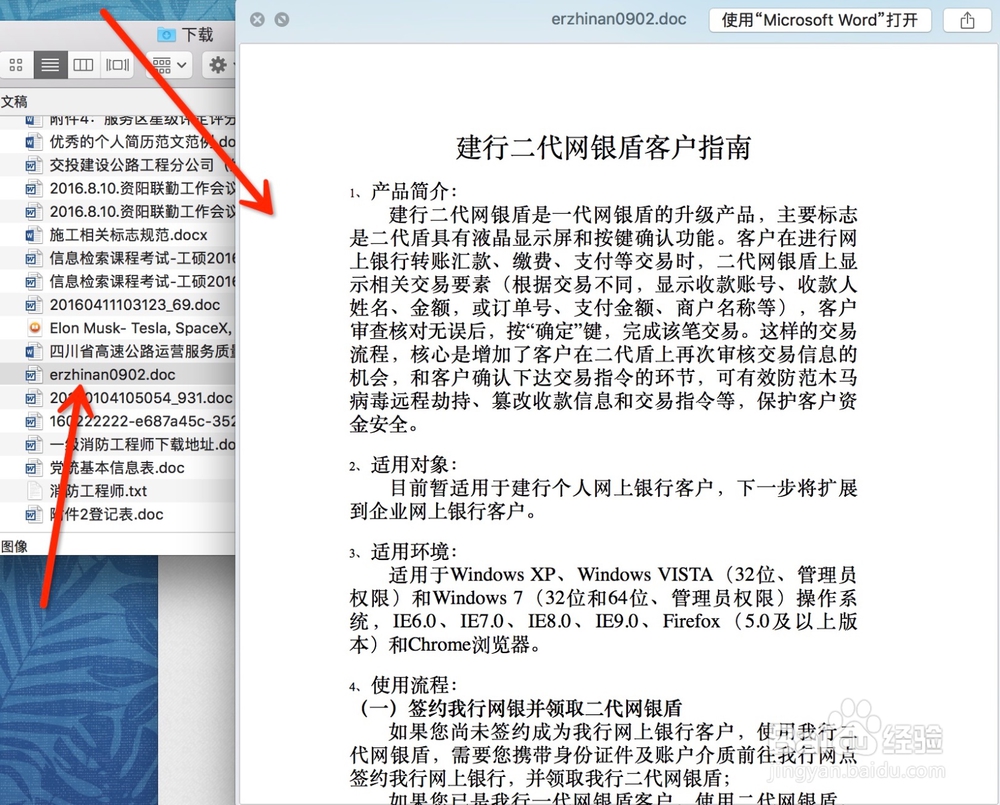Select 优秀的个人简历范文 document
This screenshot has height=805, width=1000.
118,142
